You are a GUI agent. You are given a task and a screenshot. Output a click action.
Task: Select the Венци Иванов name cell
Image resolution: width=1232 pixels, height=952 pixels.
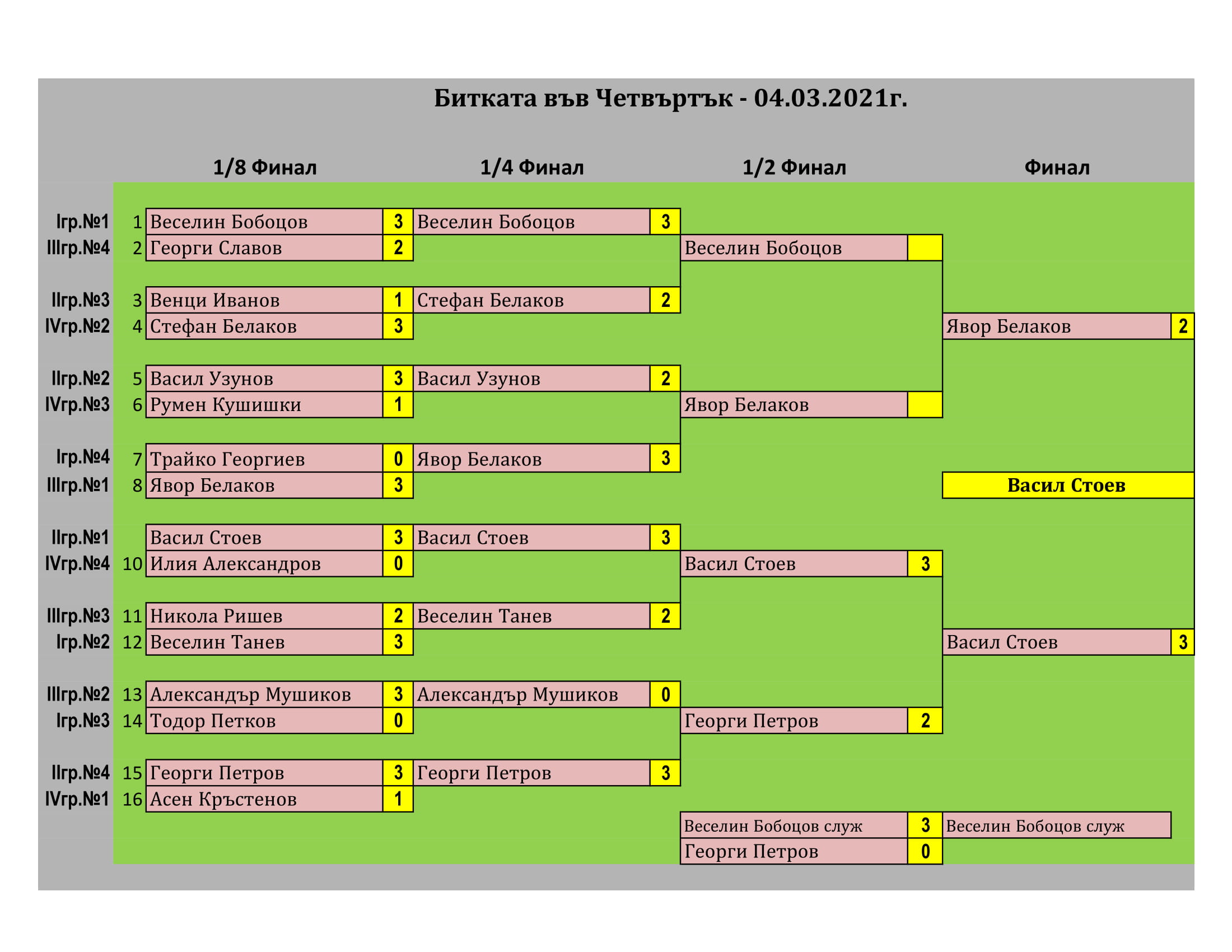[264, 300]
